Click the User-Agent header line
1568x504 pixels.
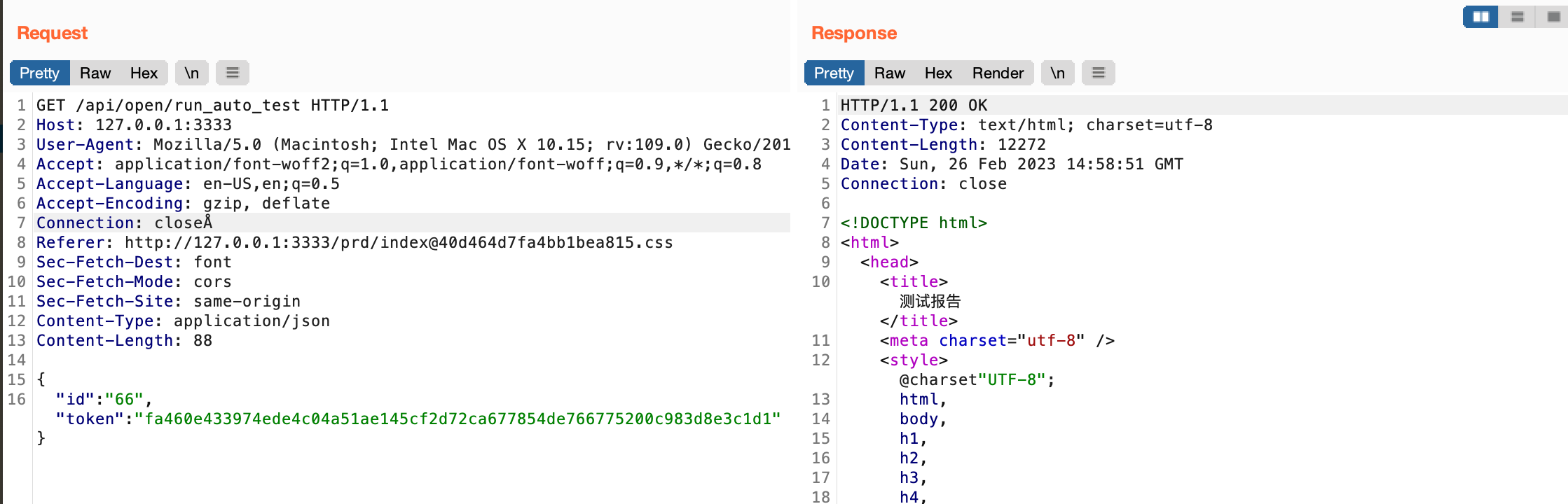point(413,144)
